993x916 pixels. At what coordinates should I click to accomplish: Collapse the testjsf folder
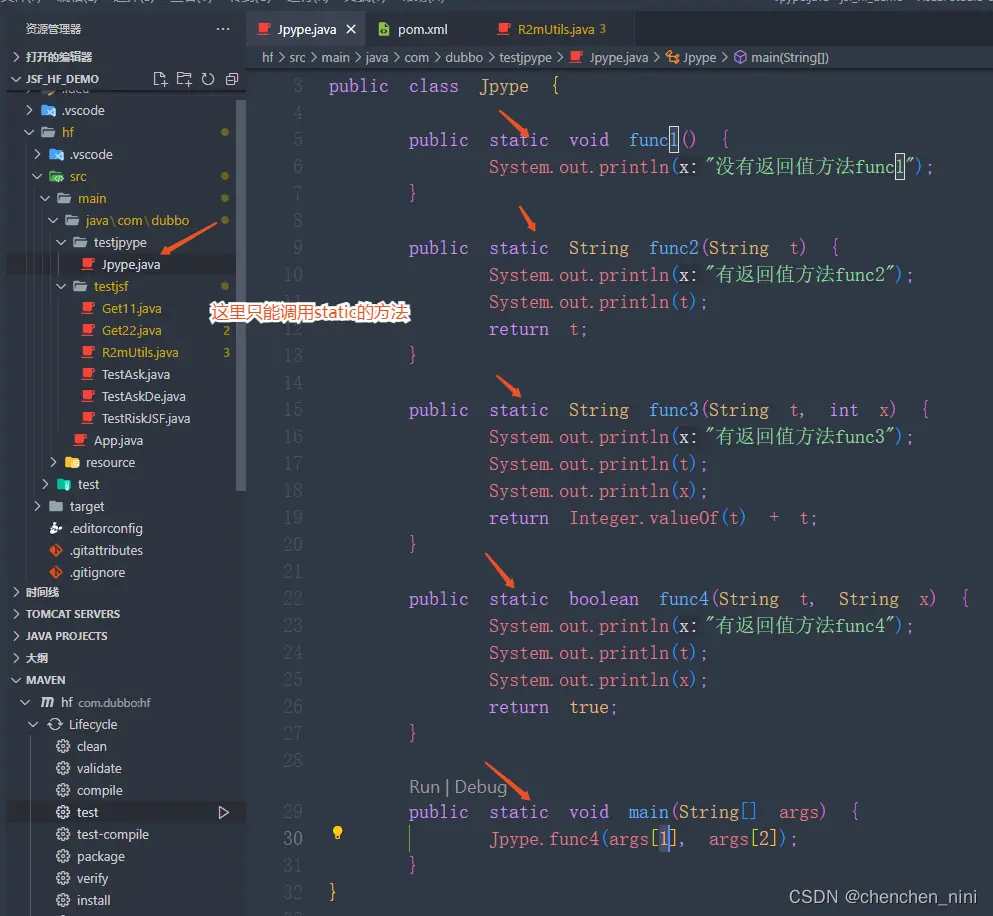click(61, 286)
